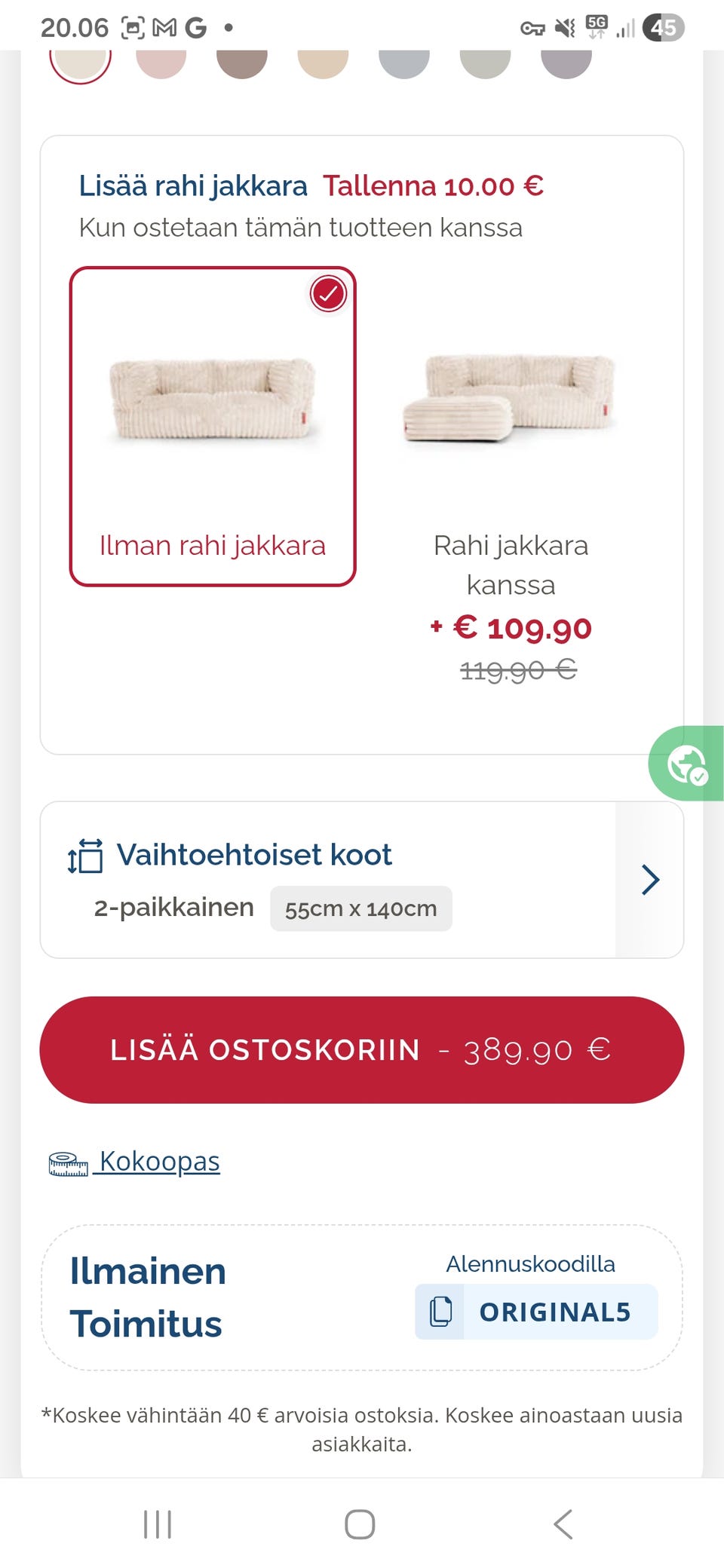Screen dimensions: 724x1568
Task: Tap the resize icon beside Vaihtoehtoiset koot
Action: click(x=85, y=856)
